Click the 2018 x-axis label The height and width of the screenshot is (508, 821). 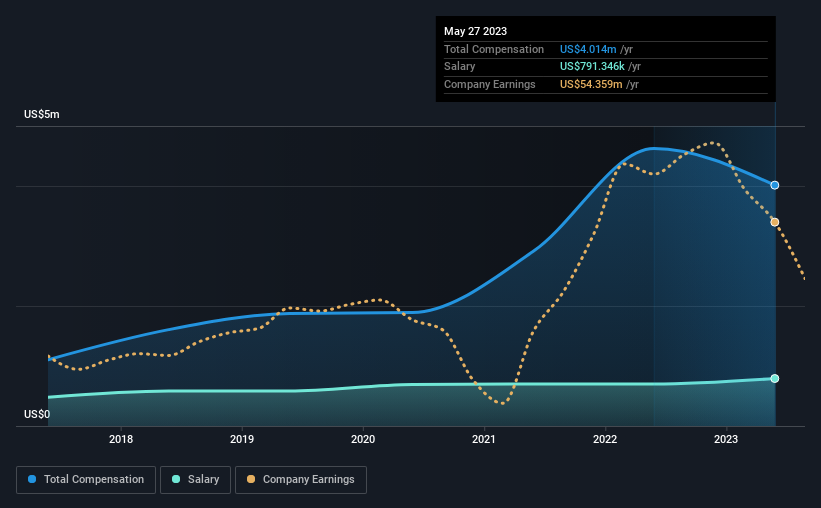(121, 439)
